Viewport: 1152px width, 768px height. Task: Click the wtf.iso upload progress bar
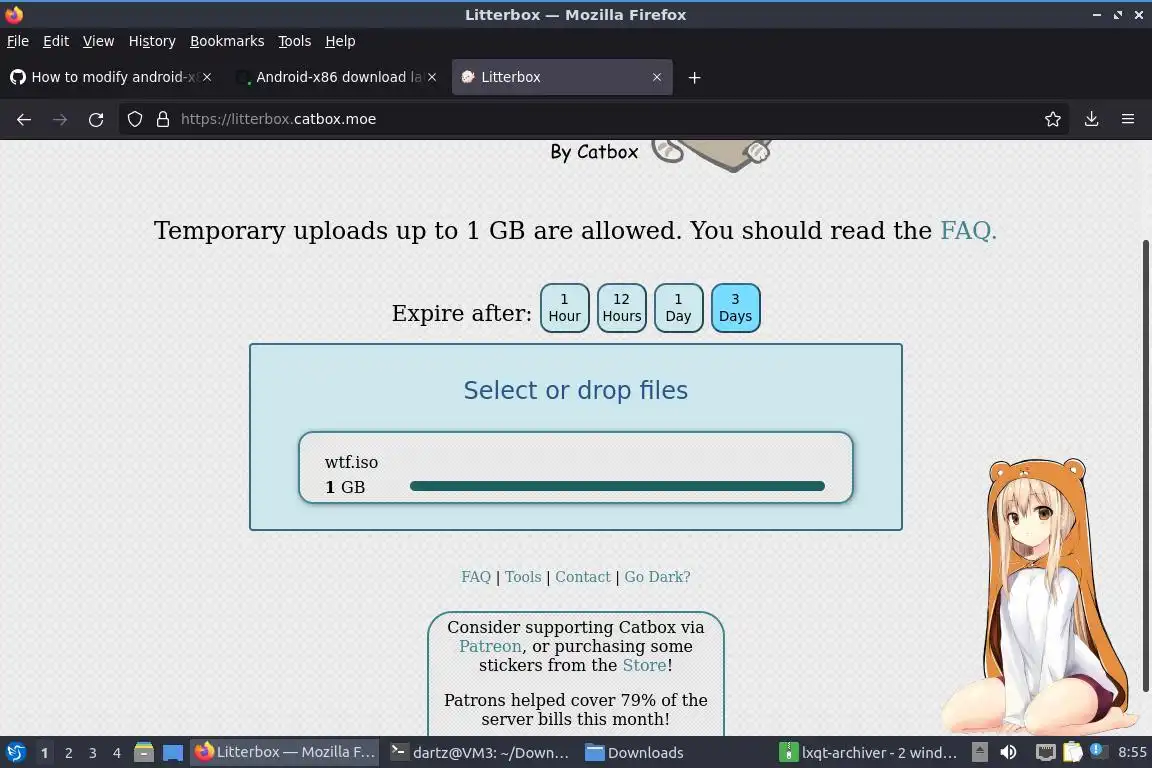617,486
